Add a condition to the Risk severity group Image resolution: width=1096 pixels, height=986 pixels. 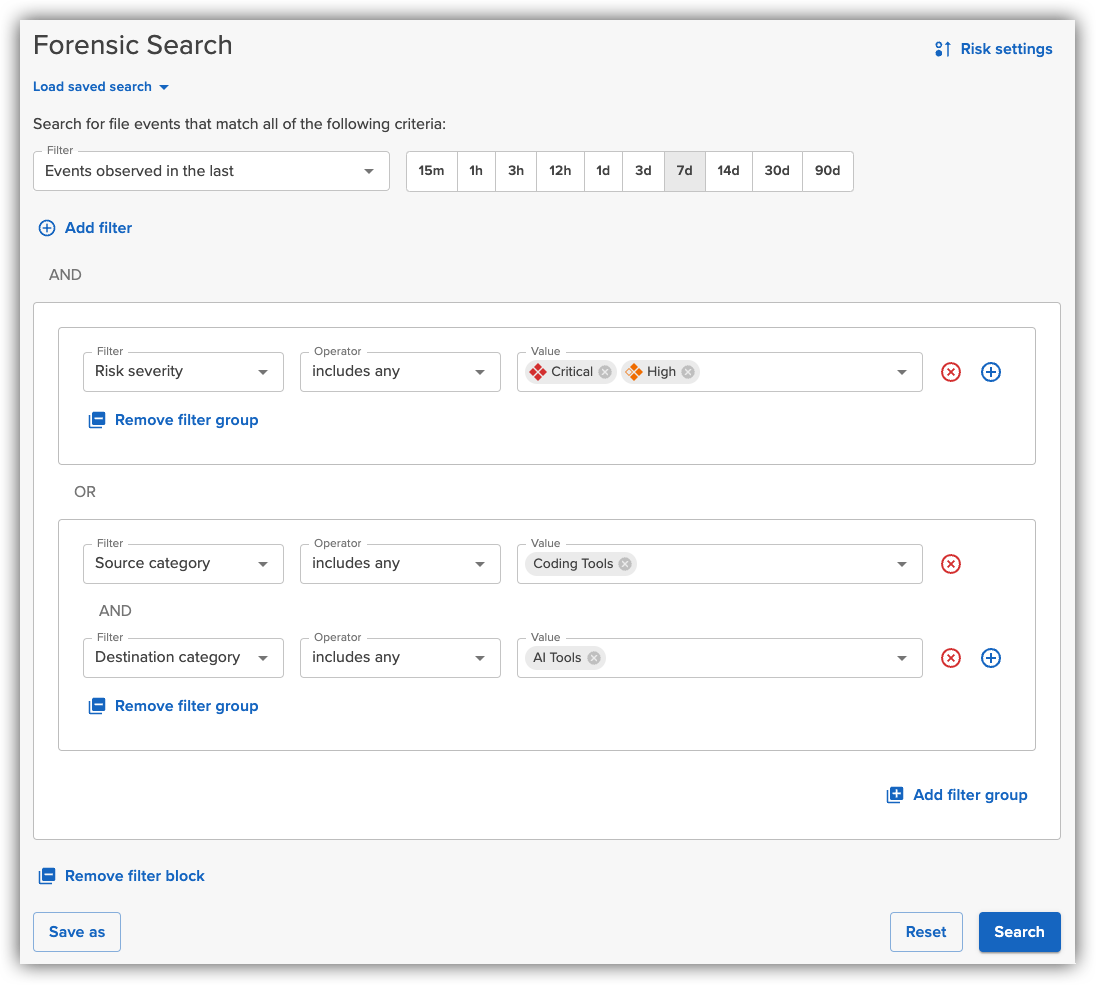(x=990, y=371)
